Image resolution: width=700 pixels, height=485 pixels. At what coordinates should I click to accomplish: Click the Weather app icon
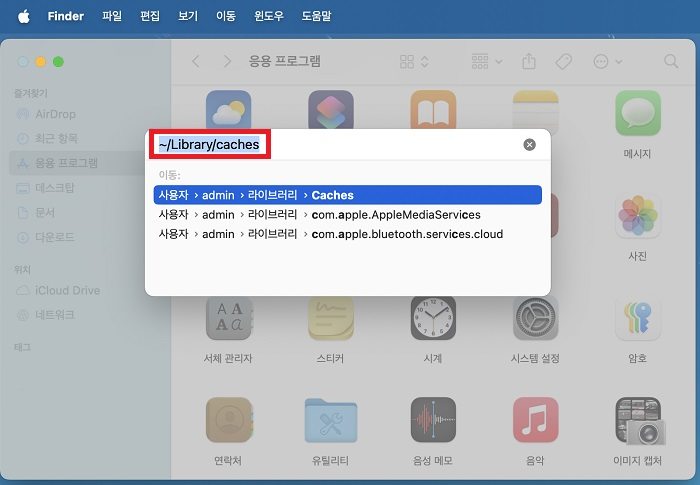coord(229,109)
